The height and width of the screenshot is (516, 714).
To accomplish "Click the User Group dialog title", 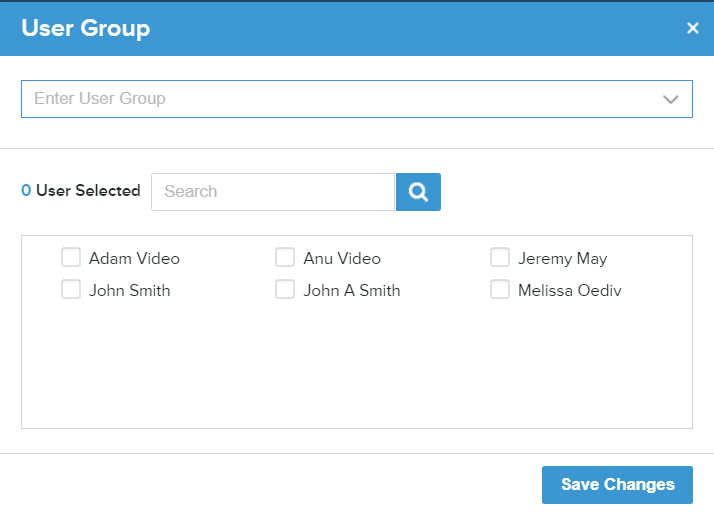I will click(85, 28).
